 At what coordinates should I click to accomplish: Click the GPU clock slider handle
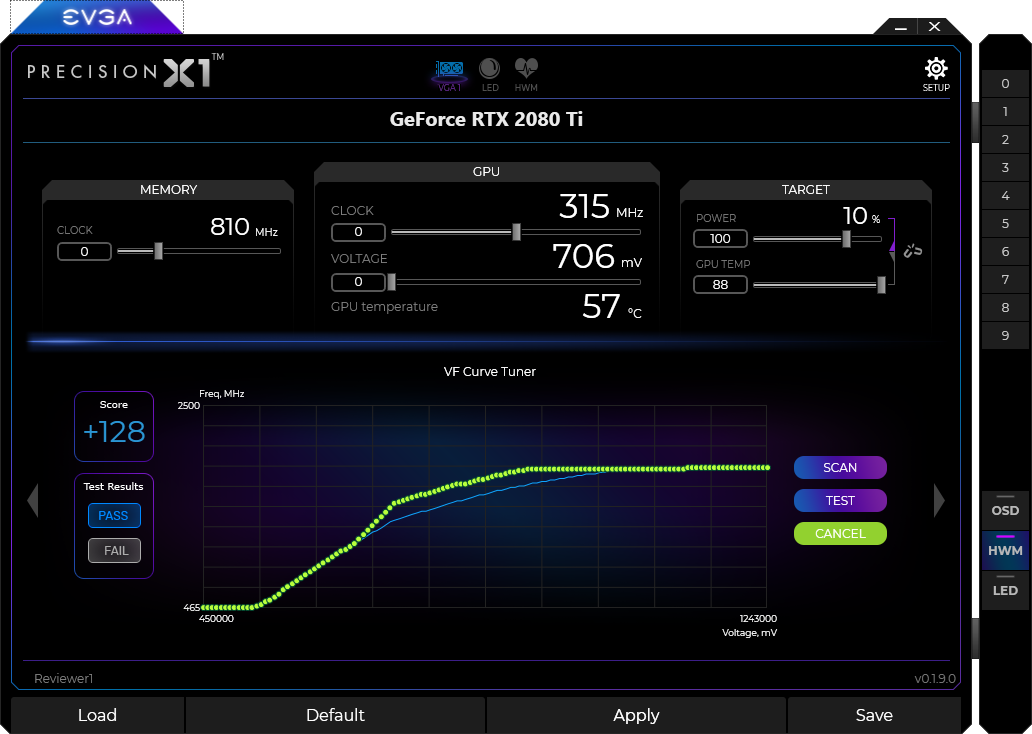pyautogui.click(x=517, y=232)
